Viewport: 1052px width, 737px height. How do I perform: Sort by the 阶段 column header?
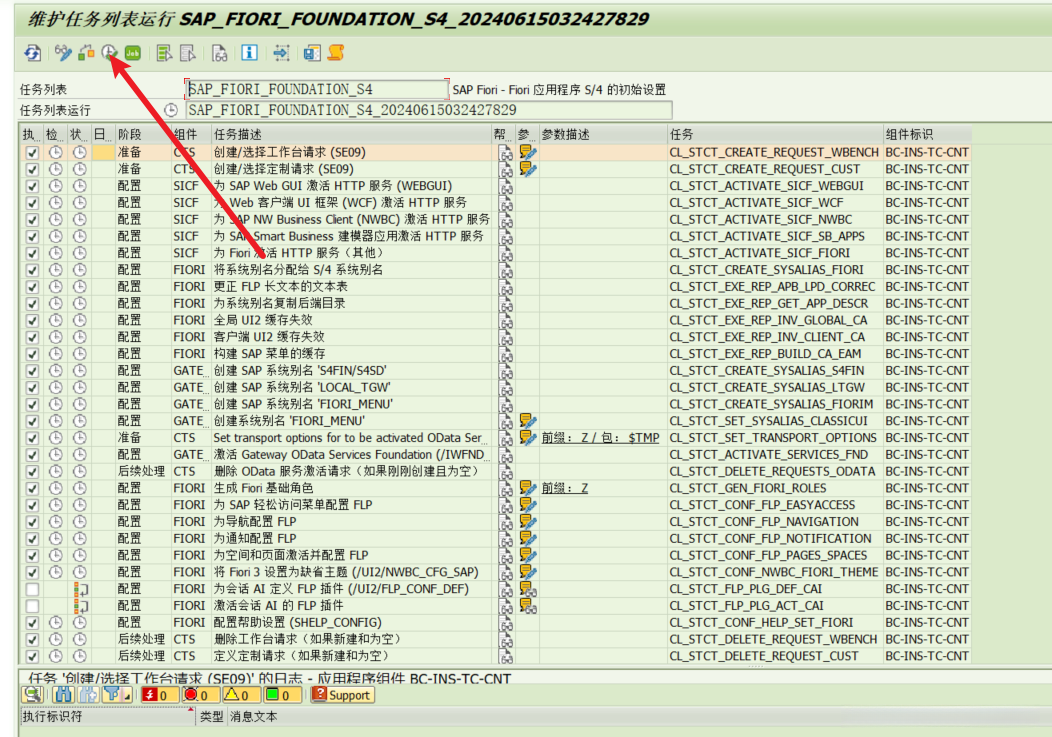pyautogui.click(x=143, y=134)
